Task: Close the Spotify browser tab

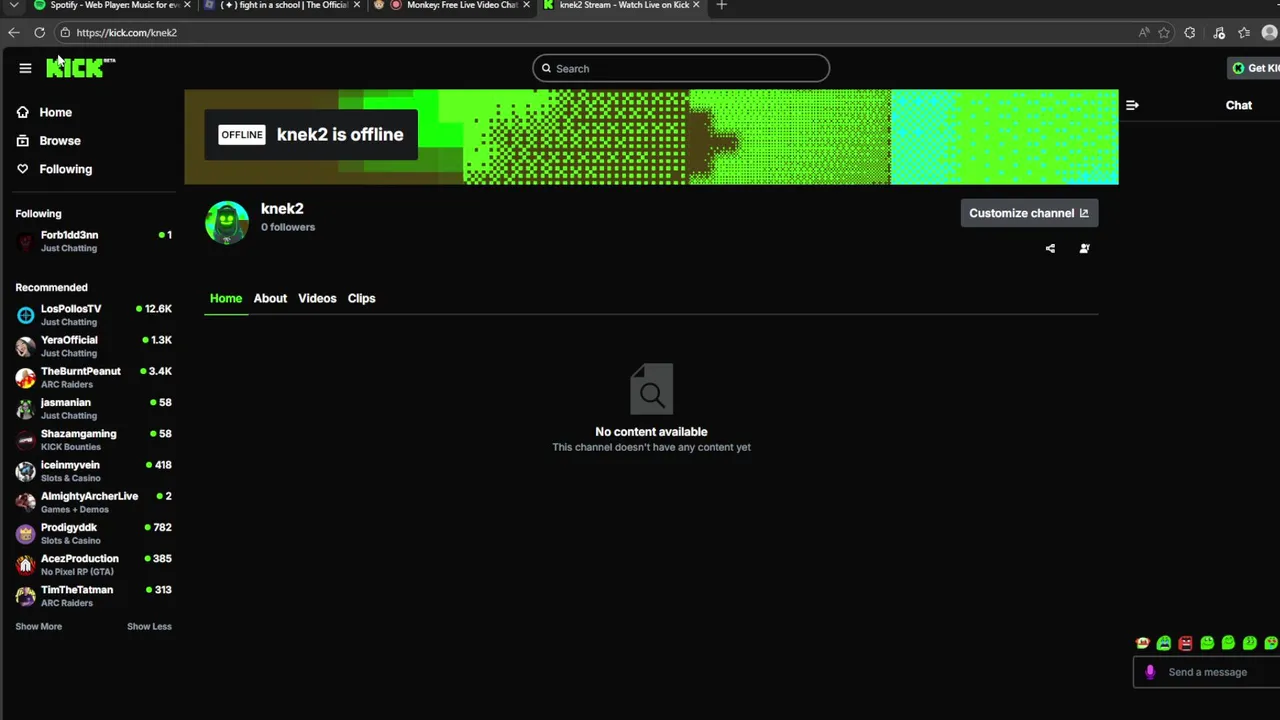Action: click(186, 5)
